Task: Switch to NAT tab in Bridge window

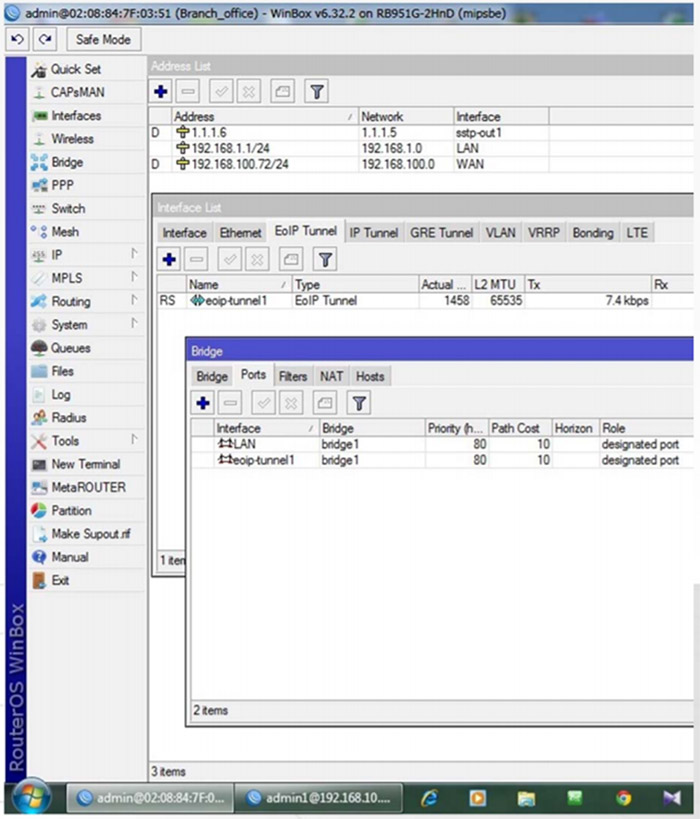Action: click(x=331, y=377)
